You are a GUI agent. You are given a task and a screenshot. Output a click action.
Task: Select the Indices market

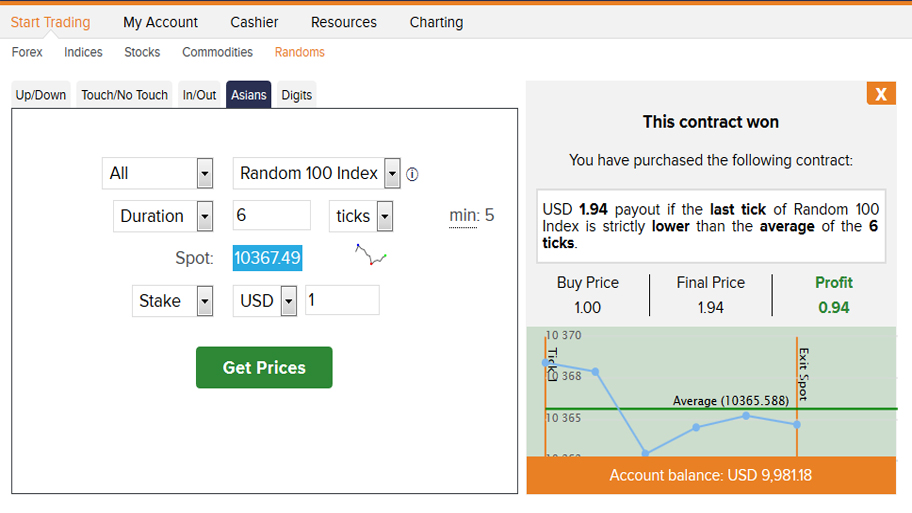click(x=83, y=52)
